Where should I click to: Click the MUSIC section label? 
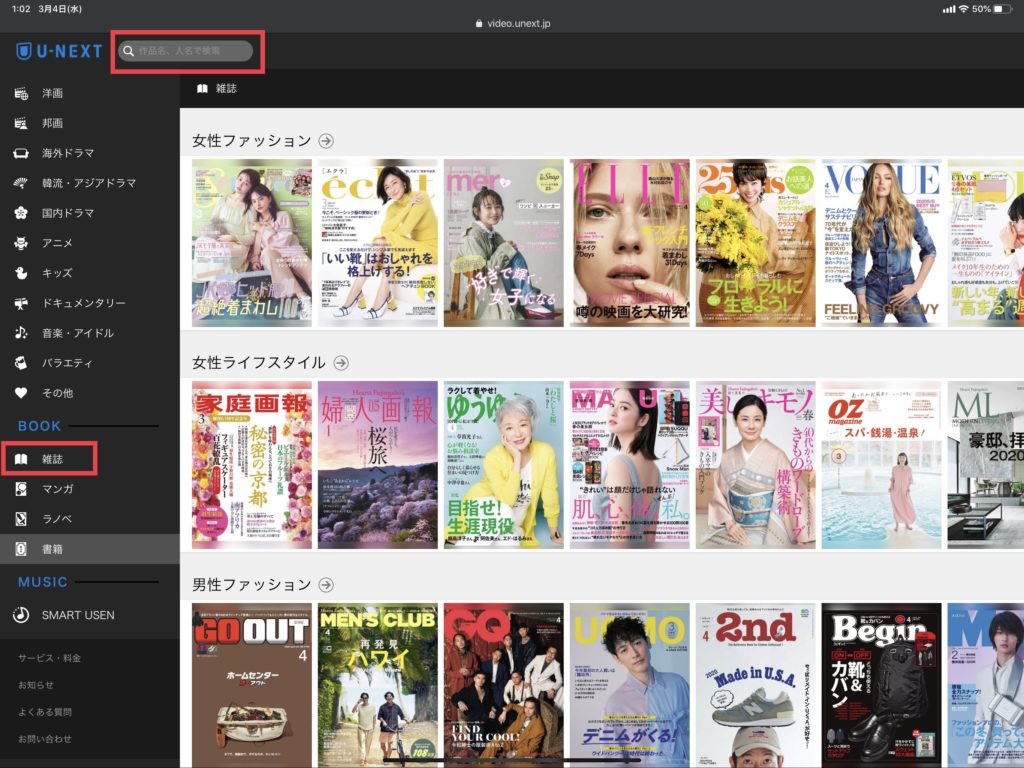42,582
